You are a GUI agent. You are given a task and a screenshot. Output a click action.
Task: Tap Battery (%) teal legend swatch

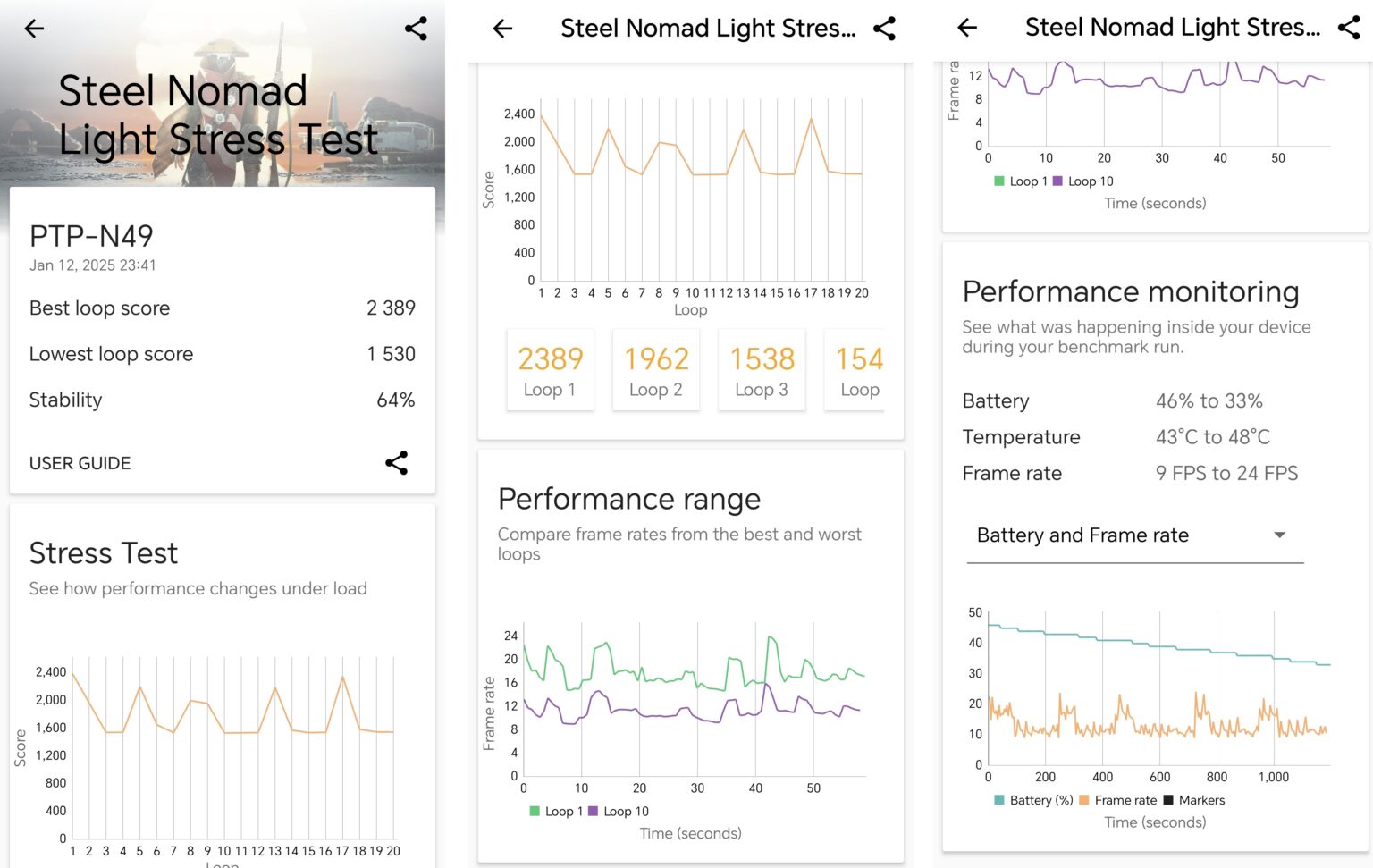[999, 800]
